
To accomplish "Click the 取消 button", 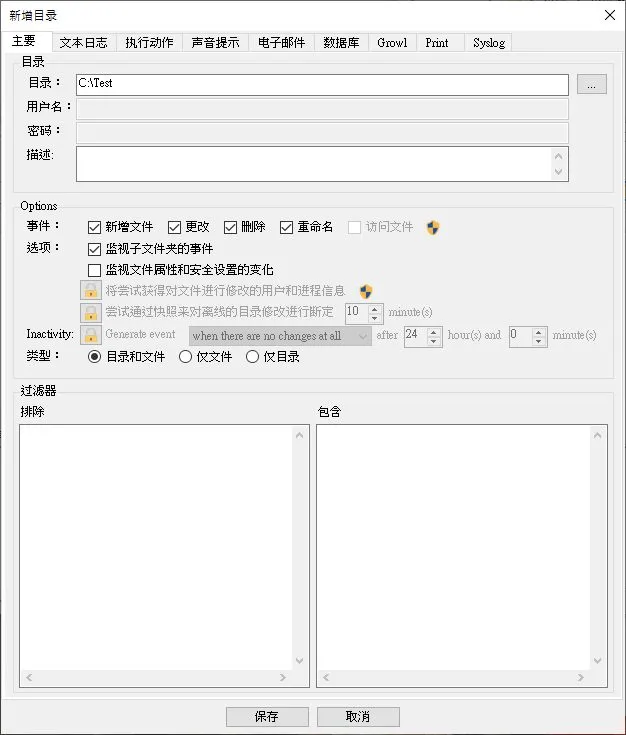I will (358, 716).
